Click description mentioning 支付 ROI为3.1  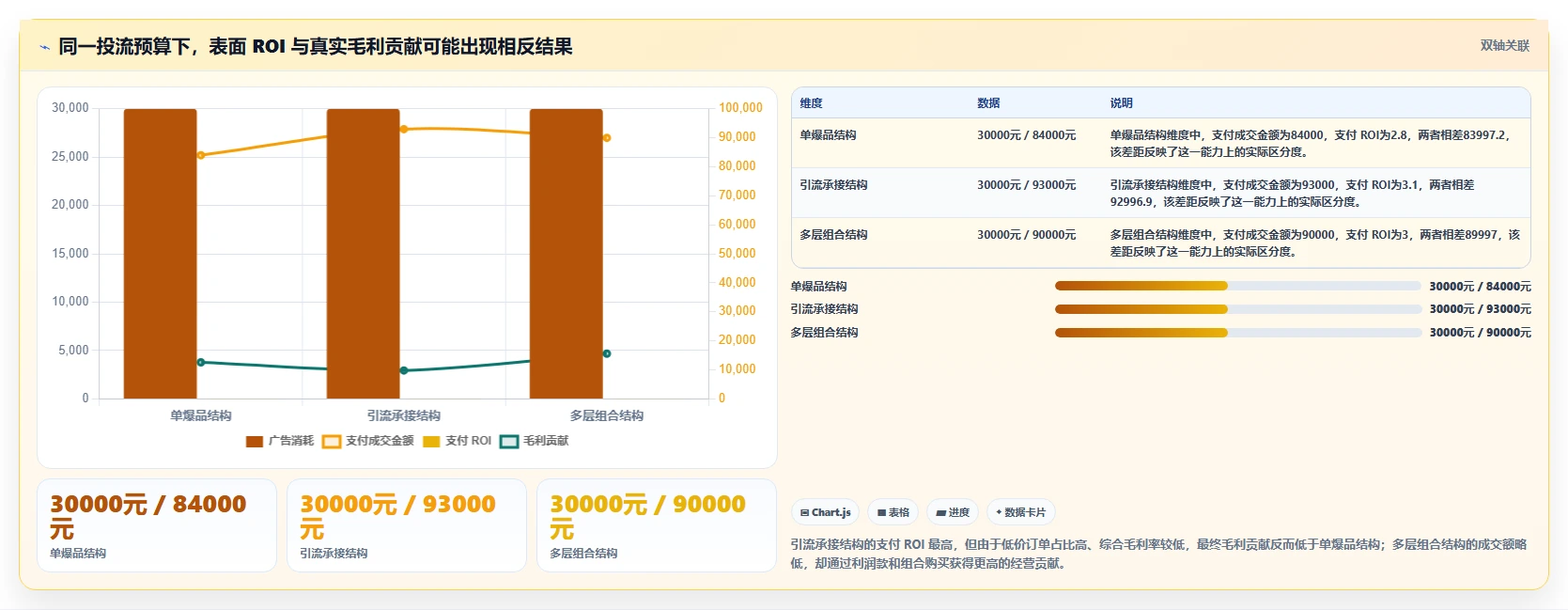coord(1292,193)
